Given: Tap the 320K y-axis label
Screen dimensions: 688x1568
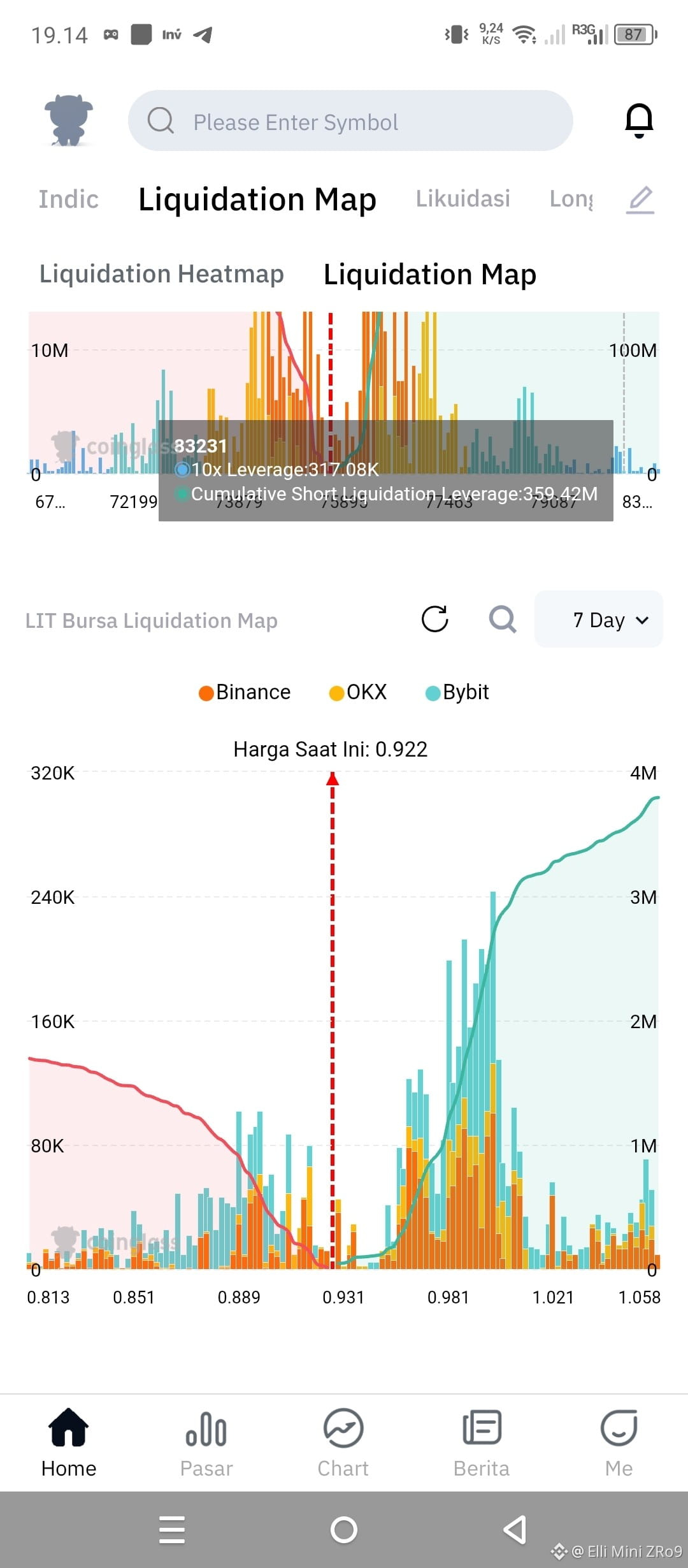Looking at the screenshot, I should click(53, 773).
